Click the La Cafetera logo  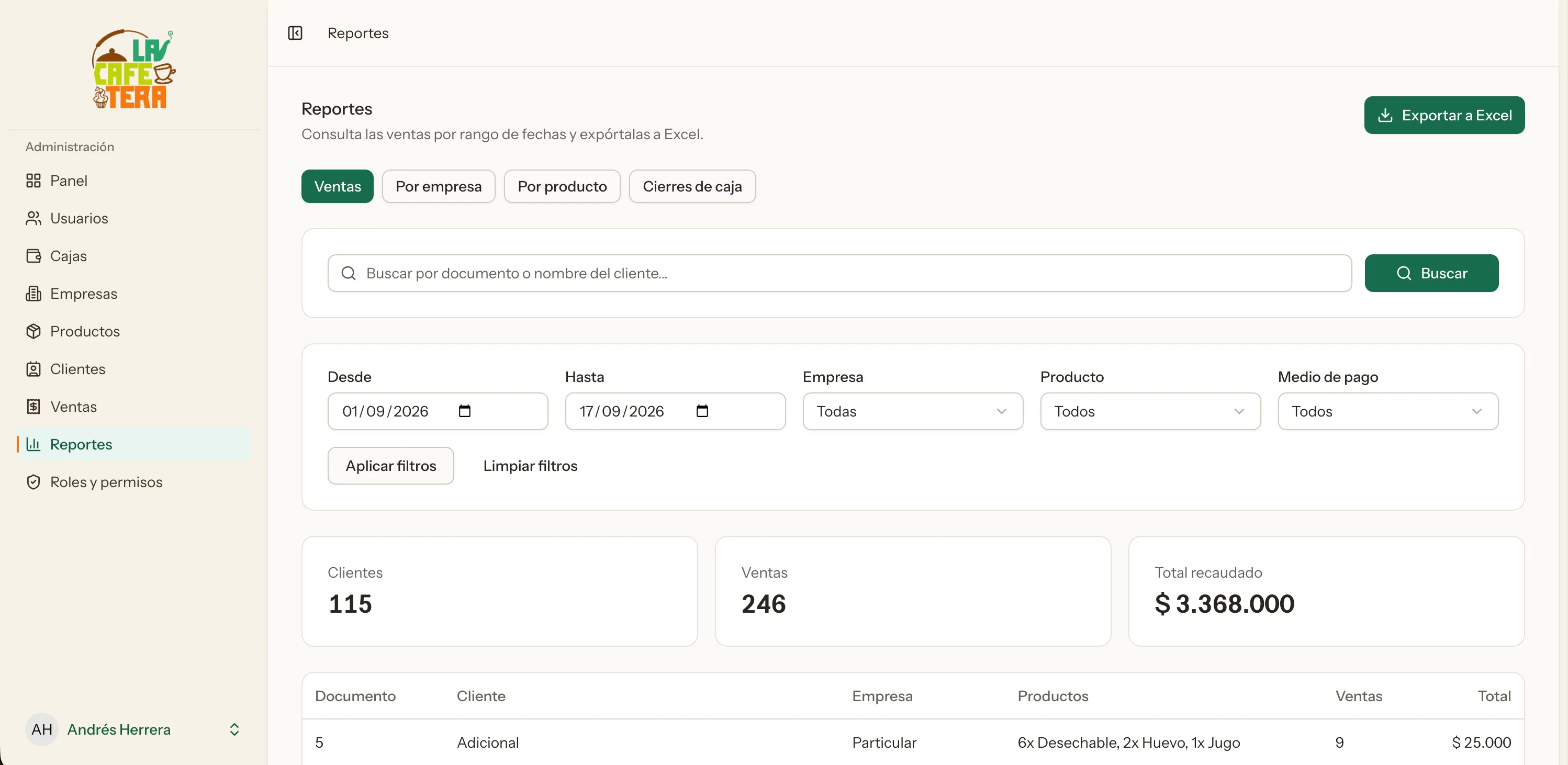(133, 69)
